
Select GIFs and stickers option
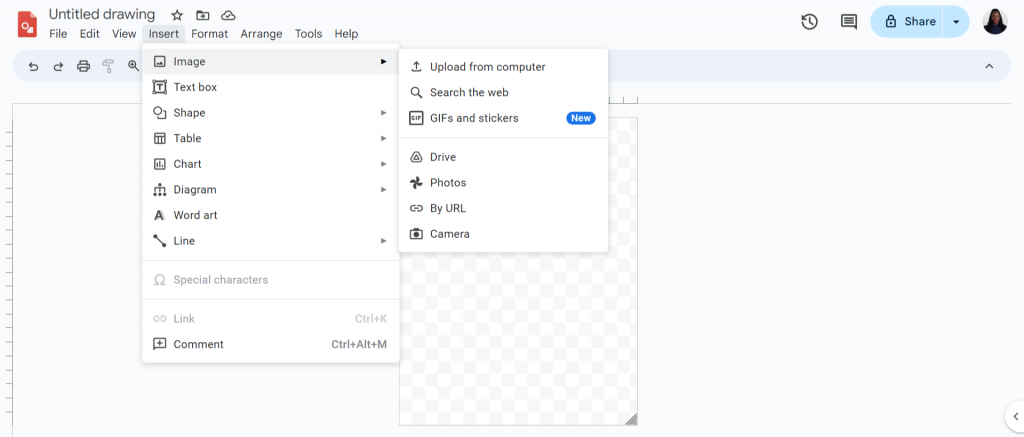(504, 118)
